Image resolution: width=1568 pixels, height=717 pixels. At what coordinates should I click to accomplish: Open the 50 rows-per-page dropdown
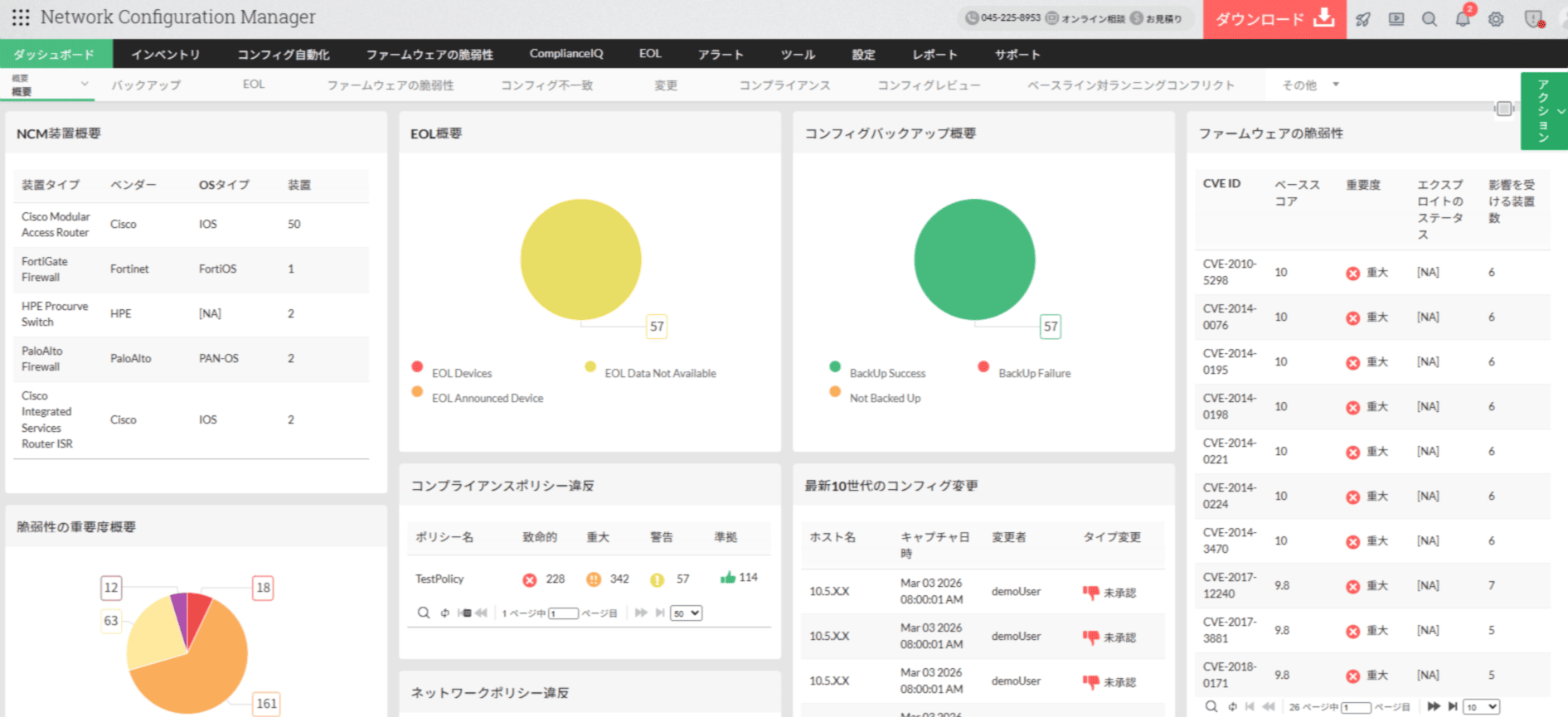[686, 613]
